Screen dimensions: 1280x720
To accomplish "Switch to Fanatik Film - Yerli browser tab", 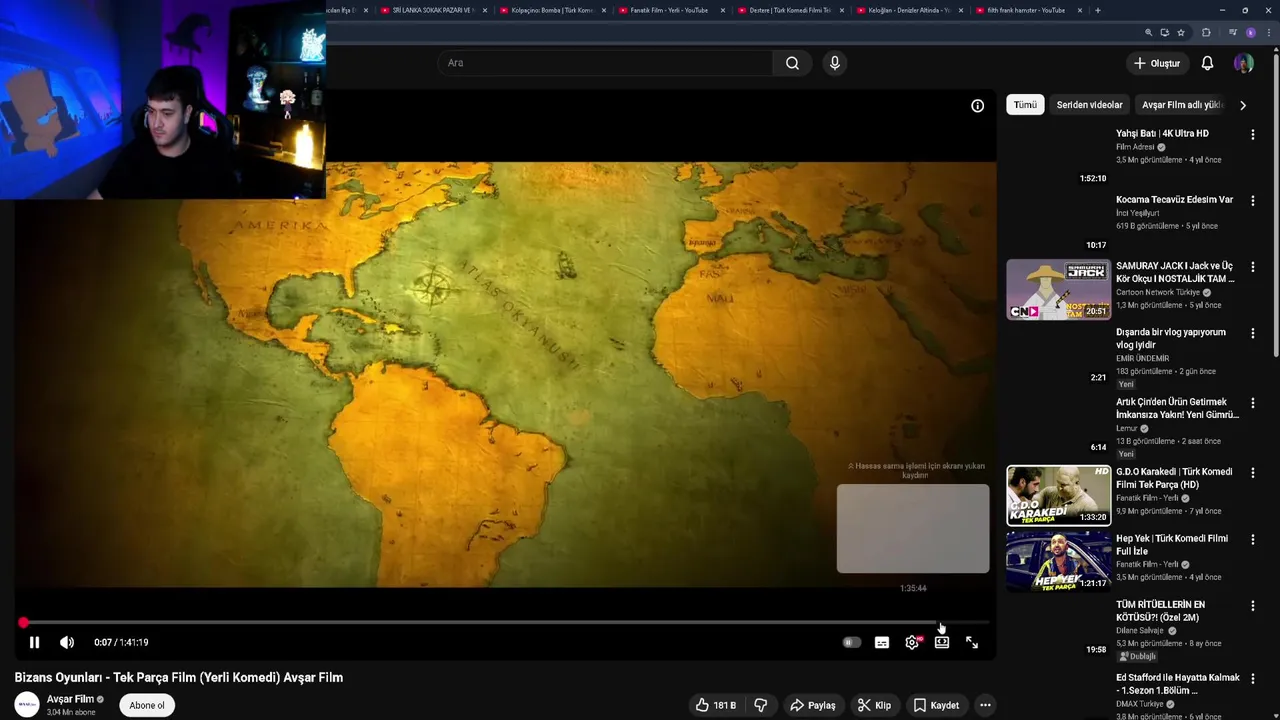I will 669,10.
